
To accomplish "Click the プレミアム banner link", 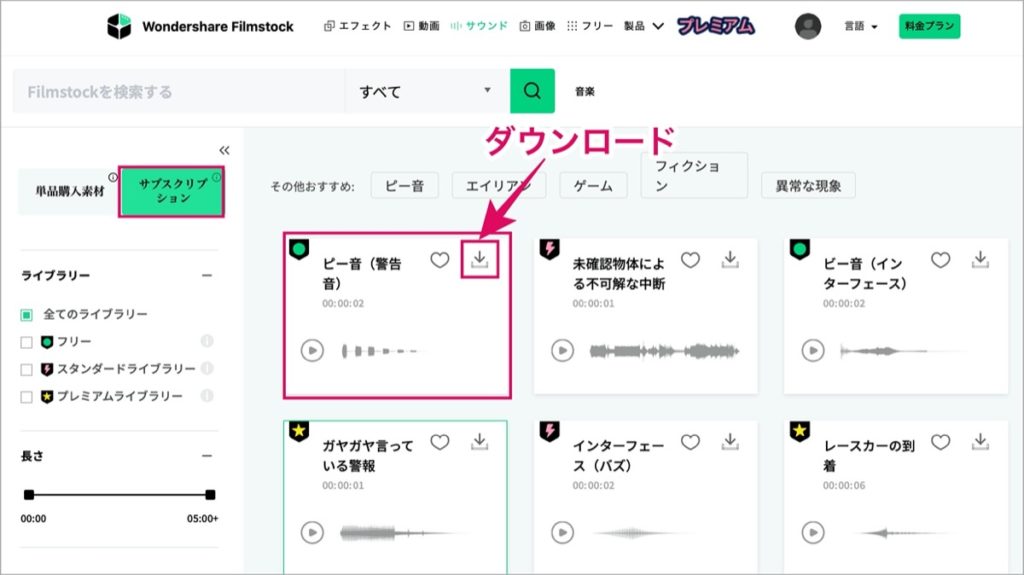I will [x=716, y=26].
